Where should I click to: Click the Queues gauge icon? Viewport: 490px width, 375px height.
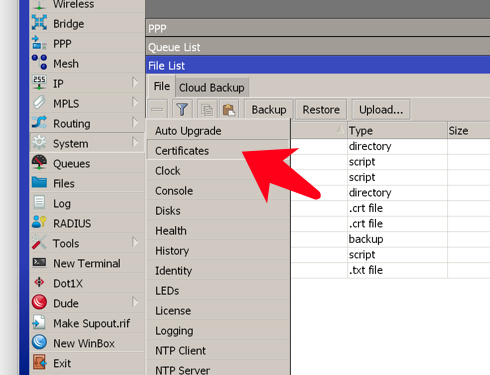[x=39, y=163]
